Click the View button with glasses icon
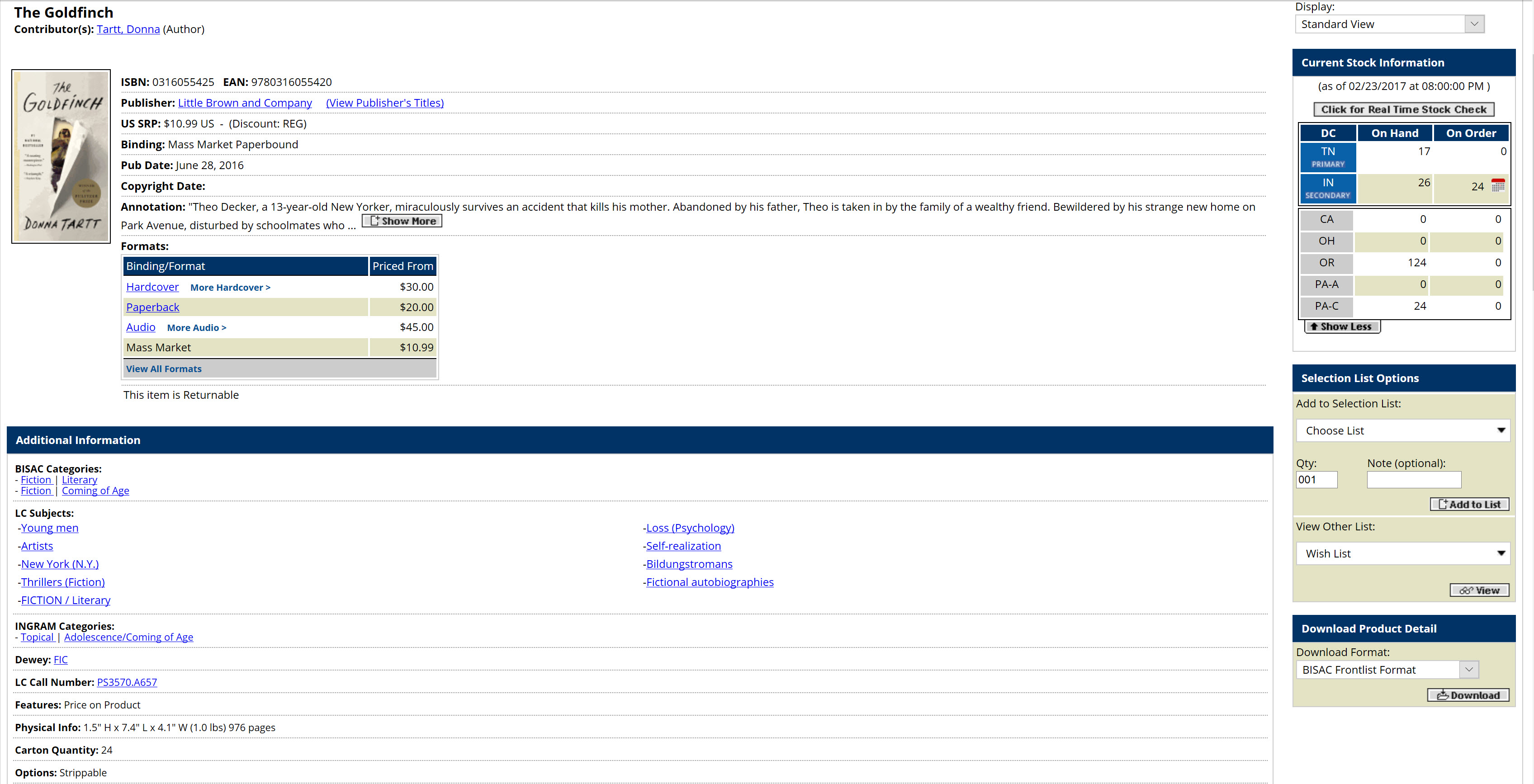The width and height of the screenshot is (1534, 784). tap(1479, 590)
